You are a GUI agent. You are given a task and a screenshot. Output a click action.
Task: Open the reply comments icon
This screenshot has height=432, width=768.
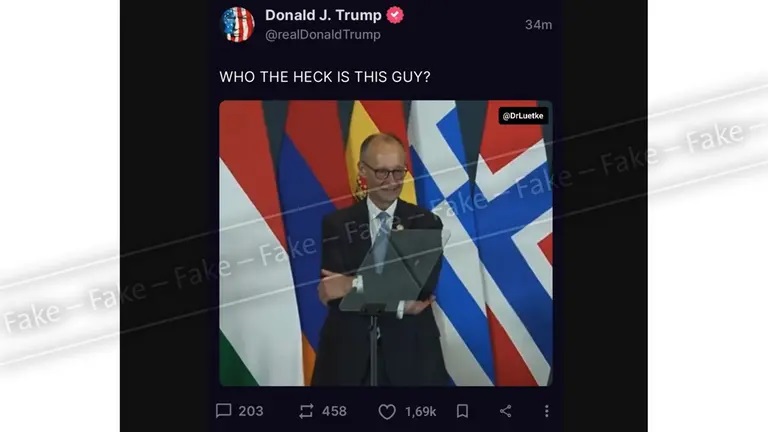coord(223,410)
